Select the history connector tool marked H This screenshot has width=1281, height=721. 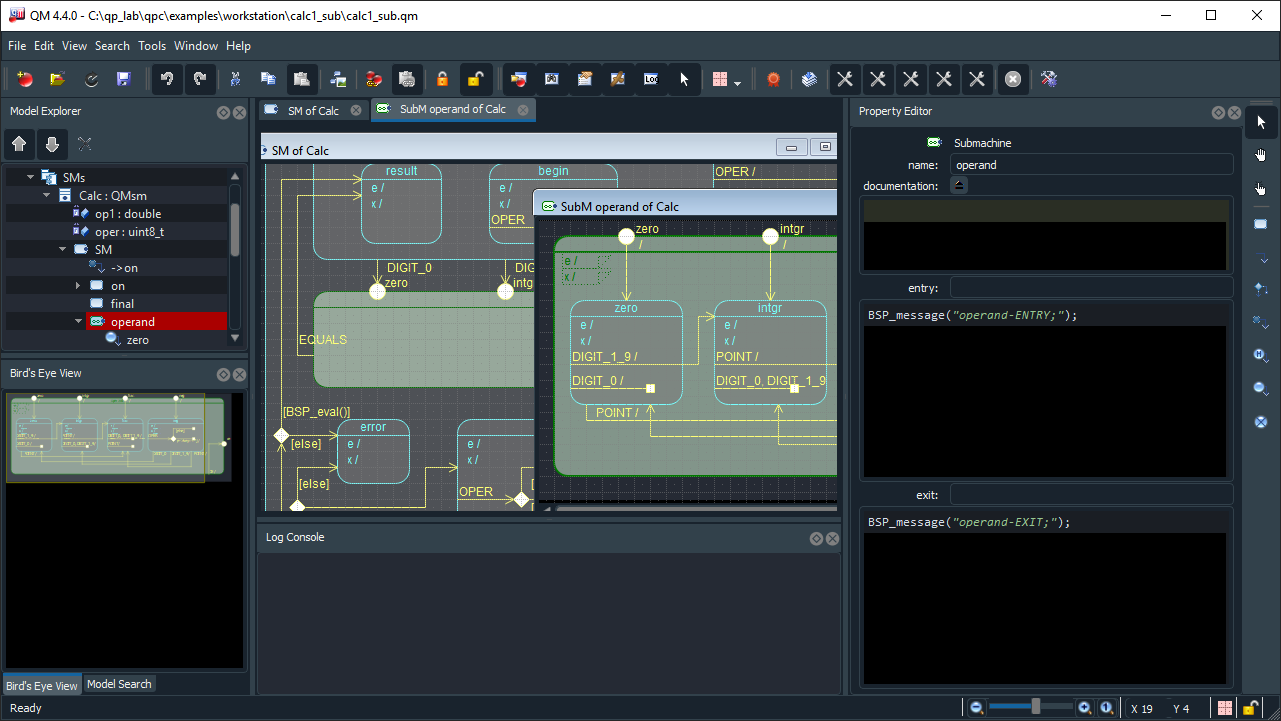click(x=1260, y=355)
